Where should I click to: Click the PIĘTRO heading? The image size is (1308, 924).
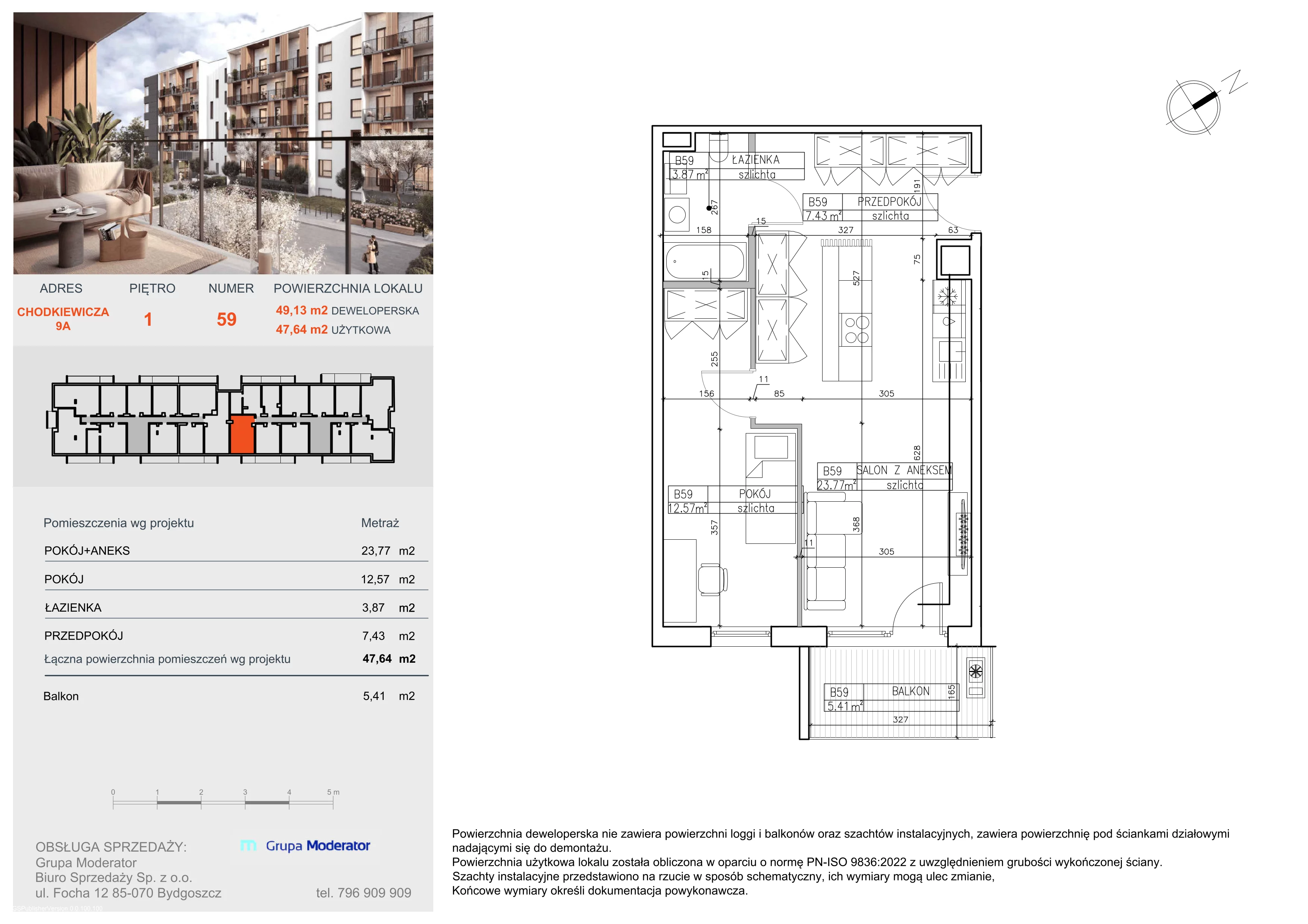click(152, 288)
